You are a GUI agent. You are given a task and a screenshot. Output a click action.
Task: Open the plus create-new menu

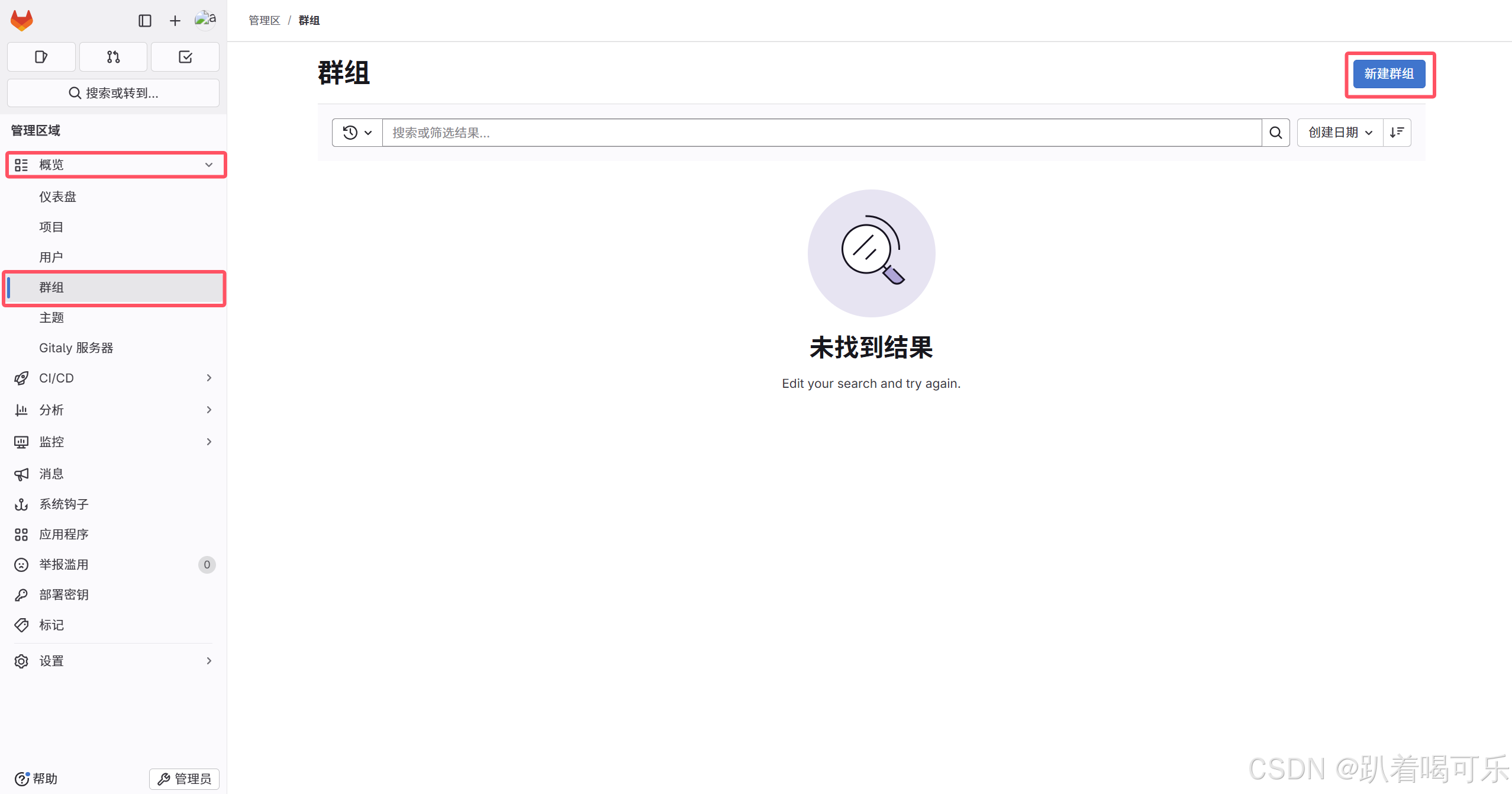click(175, 21)
